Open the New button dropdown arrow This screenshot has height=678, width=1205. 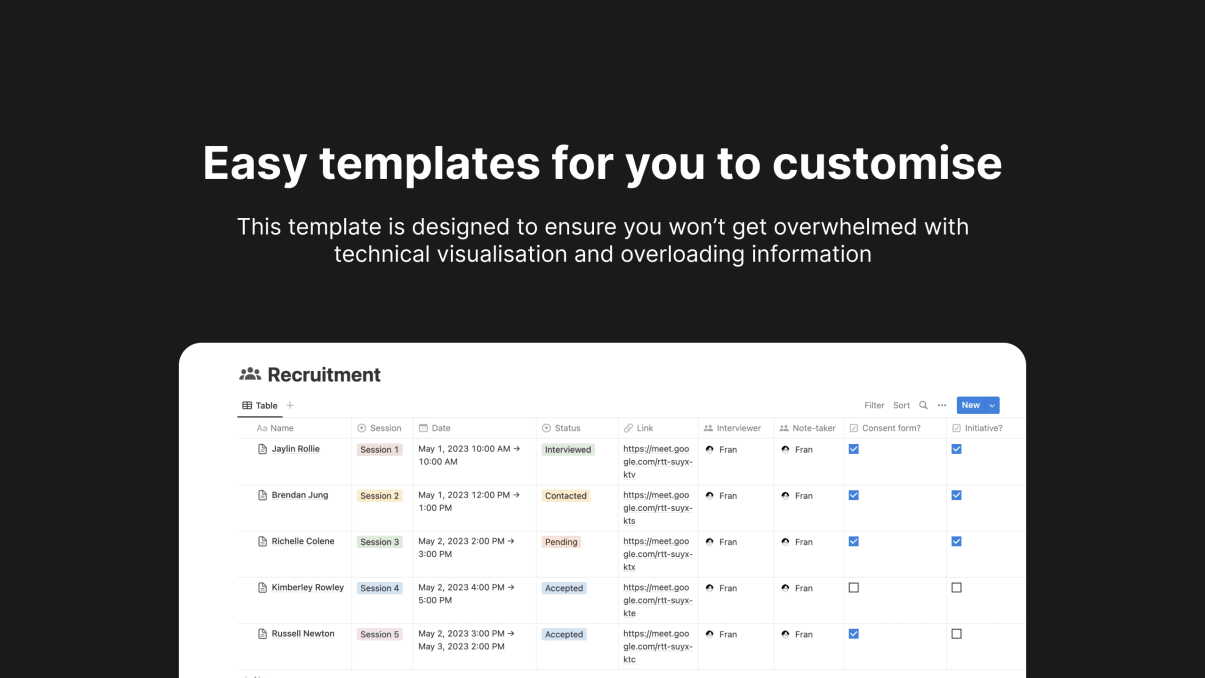click(x=992, y=405)
